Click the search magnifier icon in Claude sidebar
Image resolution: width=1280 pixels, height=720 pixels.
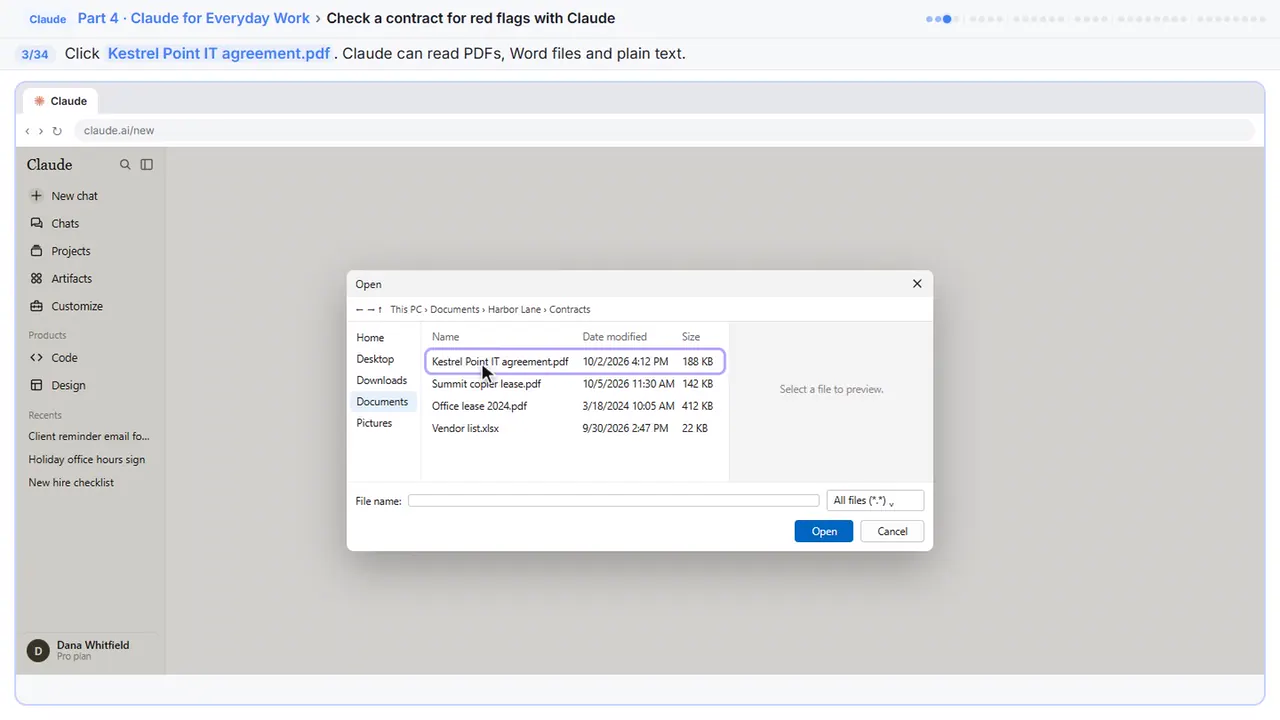pyautogui.click(x=125, y=164)
